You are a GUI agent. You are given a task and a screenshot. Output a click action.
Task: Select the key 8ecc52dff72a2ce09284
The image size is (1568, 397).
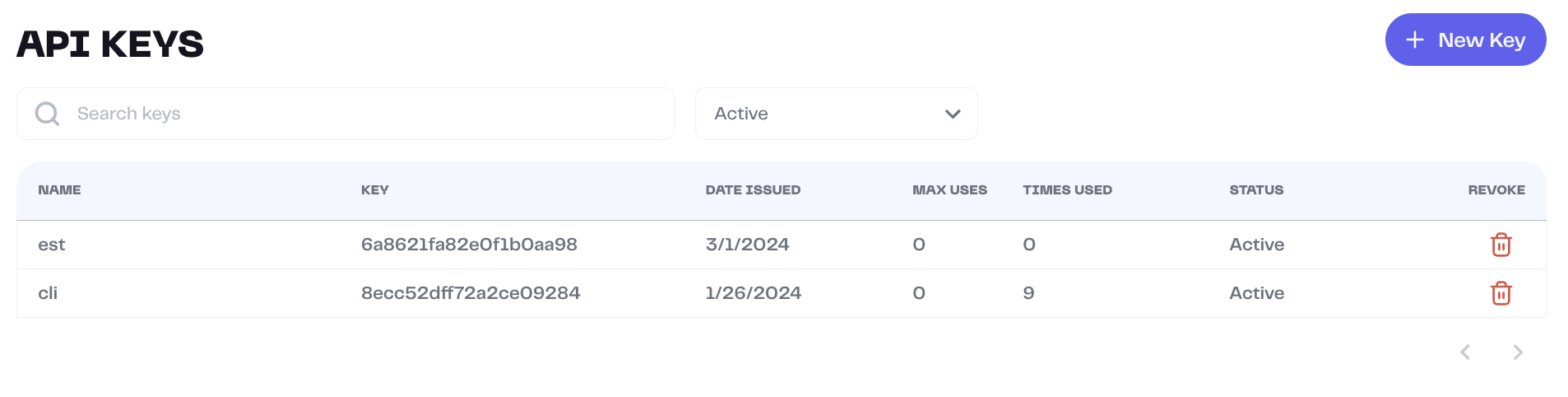click(x=471, y=293)
